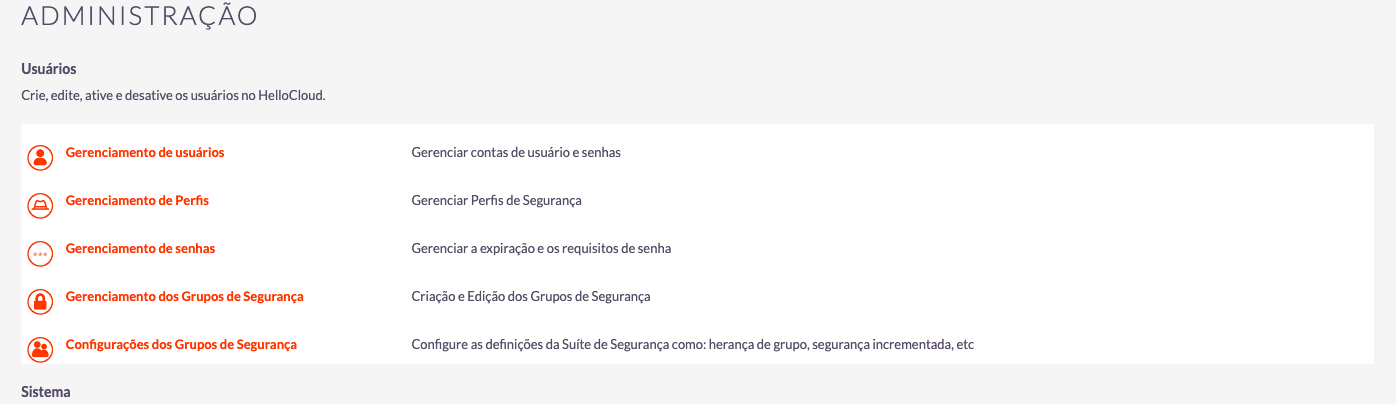Click the user icon beside Gerenciamento de usuários
Image resolution: width=1396 pixels, height=404 pixels.
40,158
